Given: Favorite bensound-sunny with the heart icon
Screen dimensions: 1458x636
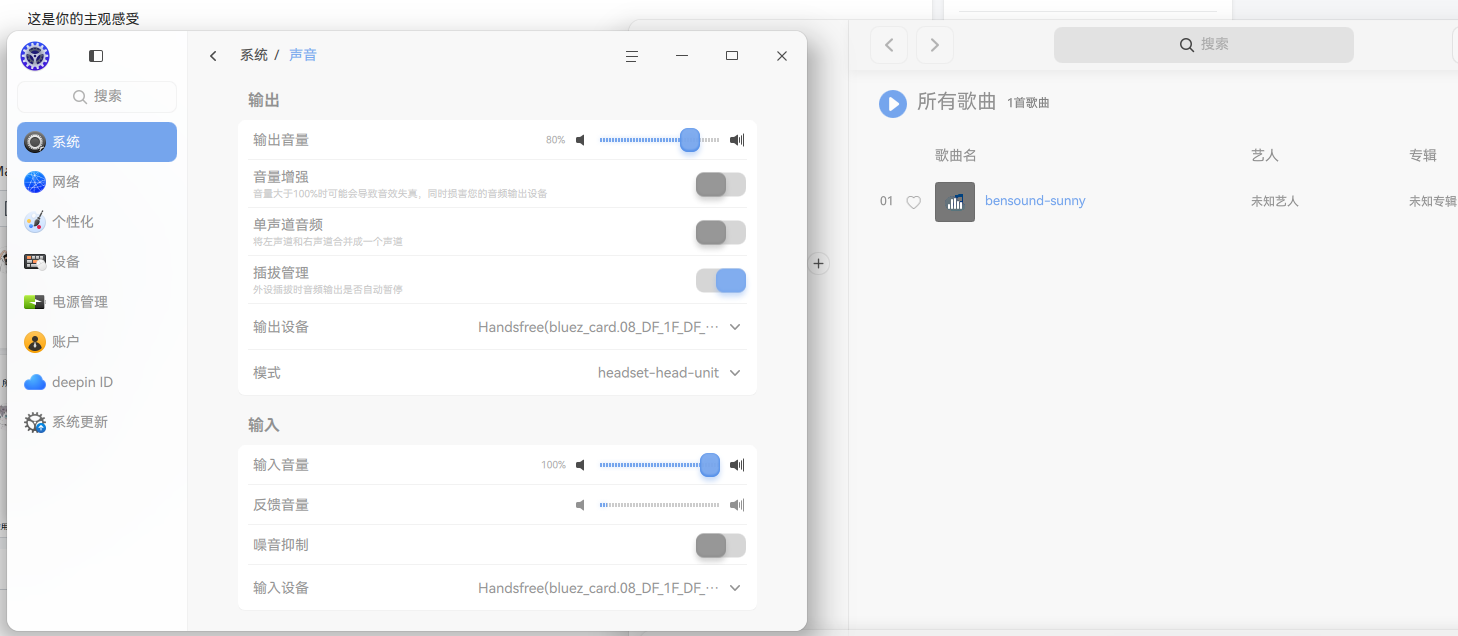Looking at the screenshot, I should pyautogui.click(x=913, y=202).
